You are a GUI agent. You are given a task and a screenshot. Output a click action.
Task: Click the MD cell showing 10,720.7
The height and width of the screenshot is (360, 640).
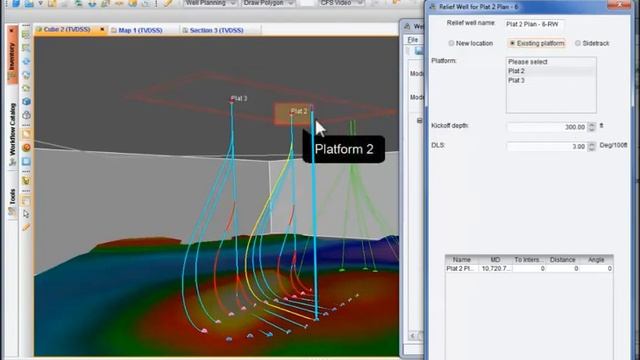[x=495, y=269]
